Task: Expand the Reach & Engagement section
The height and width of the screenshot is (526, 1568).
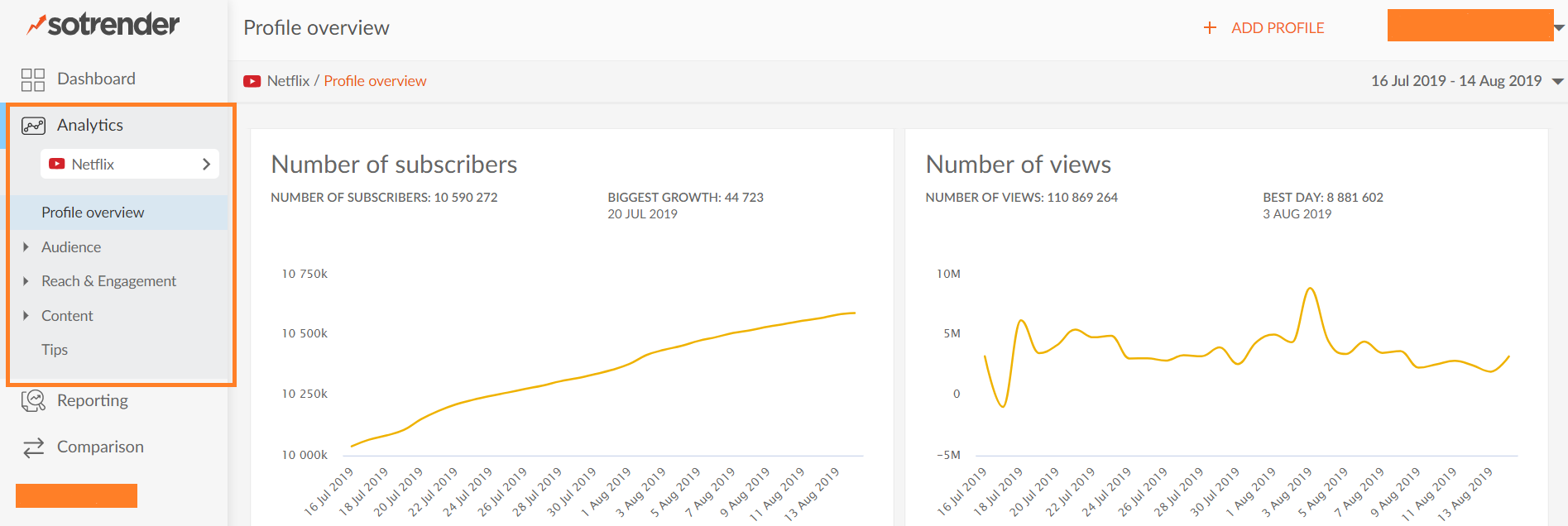Action: (26, 281)
